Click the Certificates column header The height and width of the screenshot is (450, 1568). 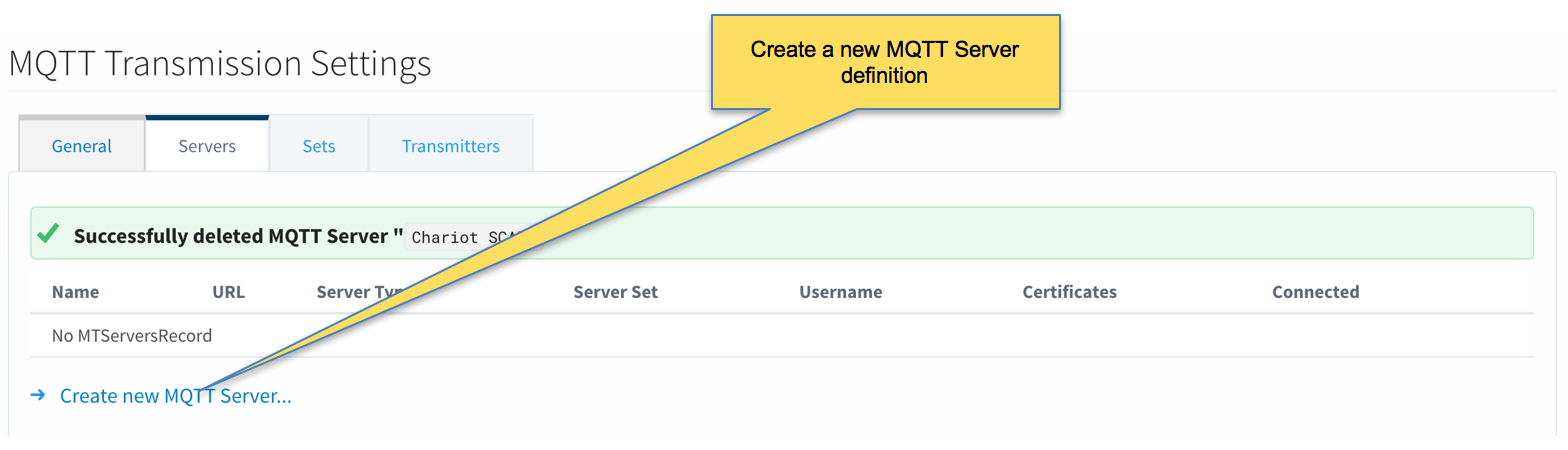coord(1070,292)
